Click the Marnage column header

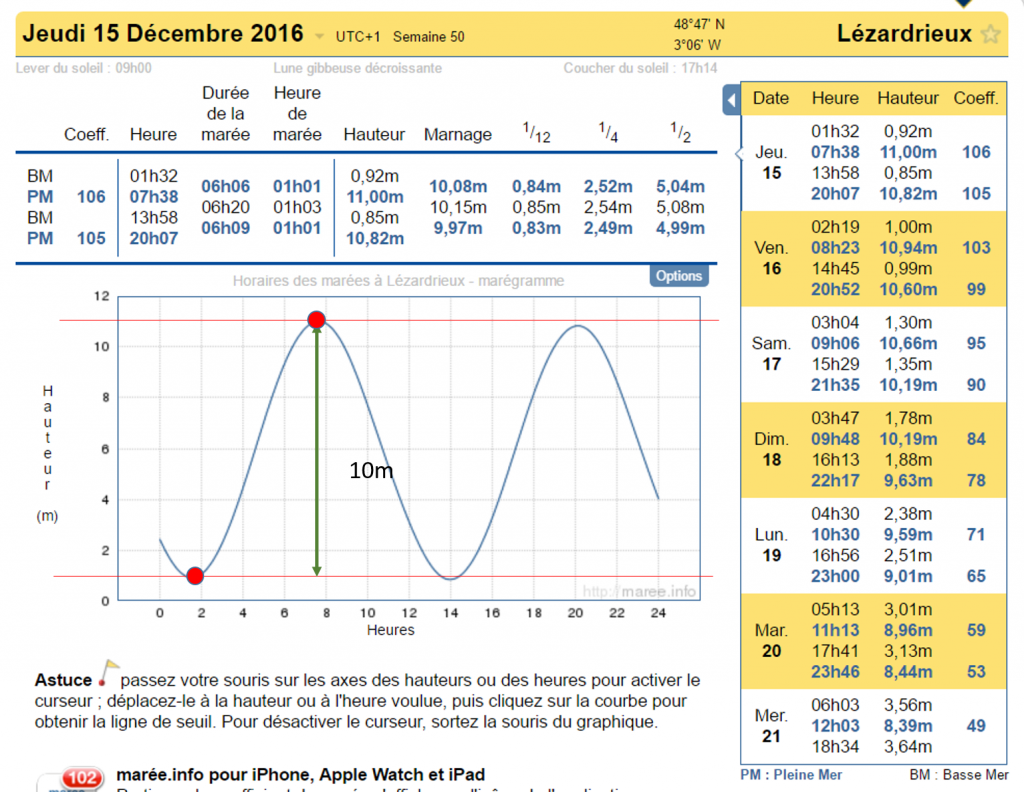458,135
